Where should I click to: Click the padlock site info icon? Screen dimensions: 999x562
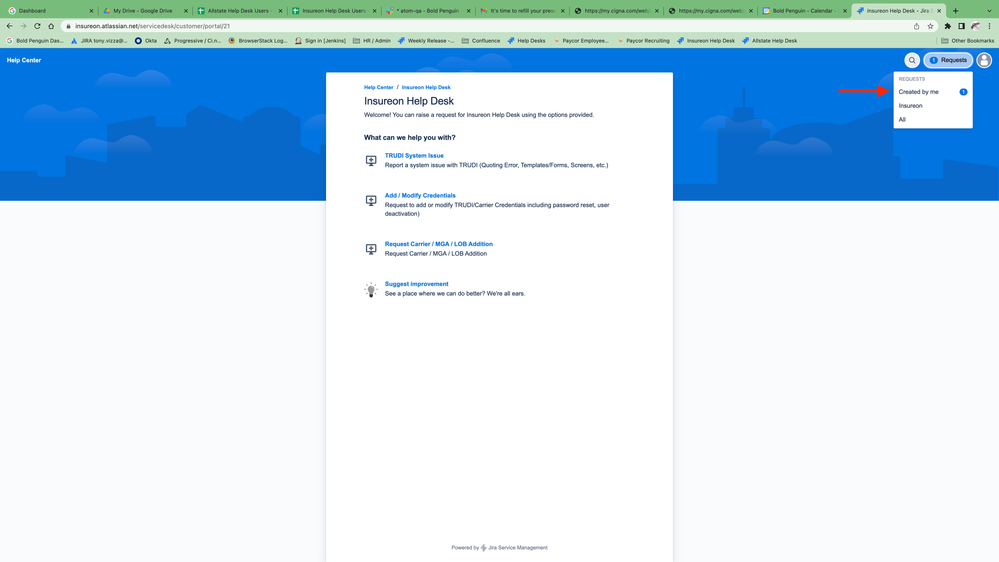pyautogui.click(x=68, y=26)
